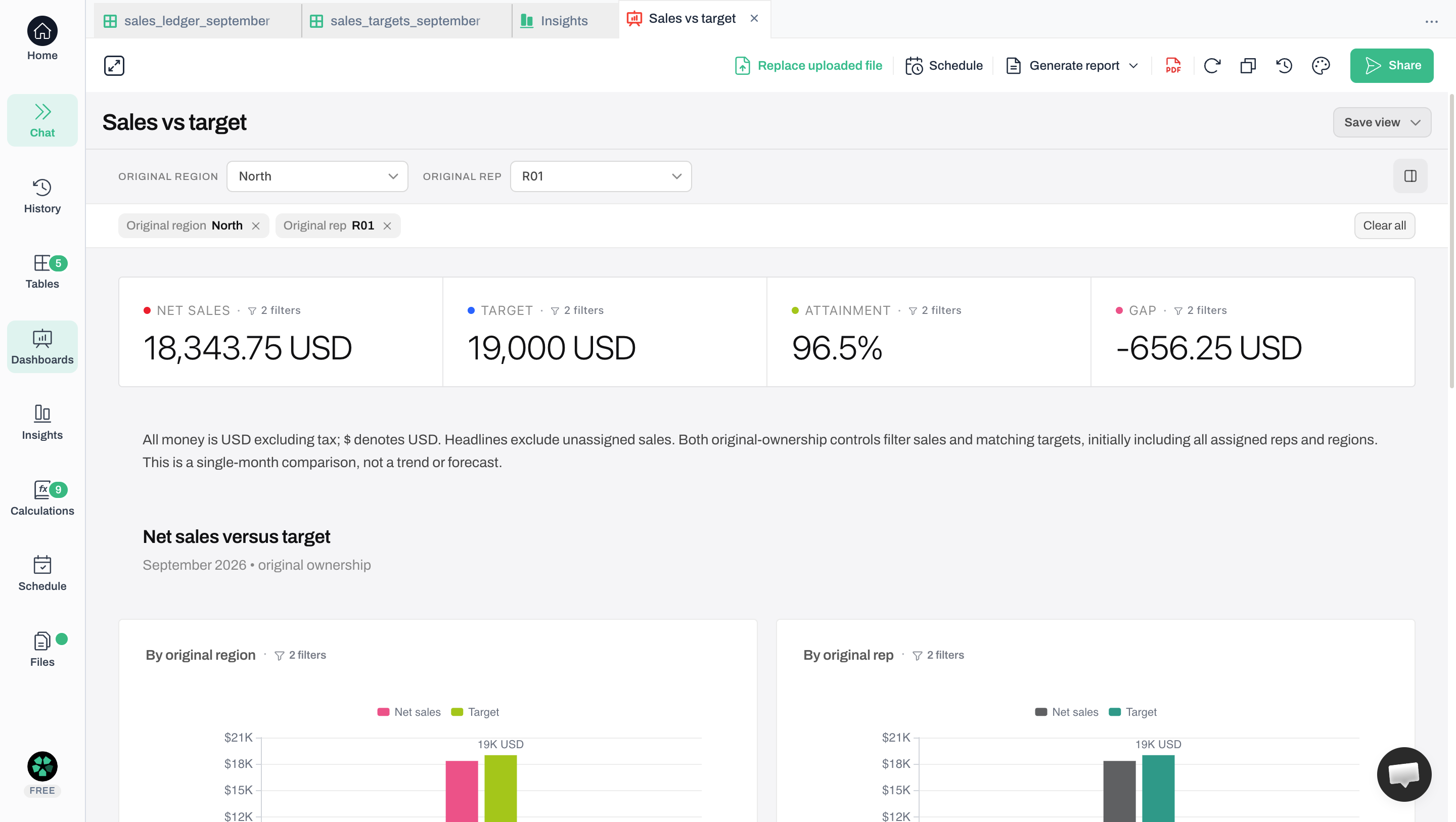Expand the Original Rep dropdown
Screen dimensions: 1456x822
[601, 176]
